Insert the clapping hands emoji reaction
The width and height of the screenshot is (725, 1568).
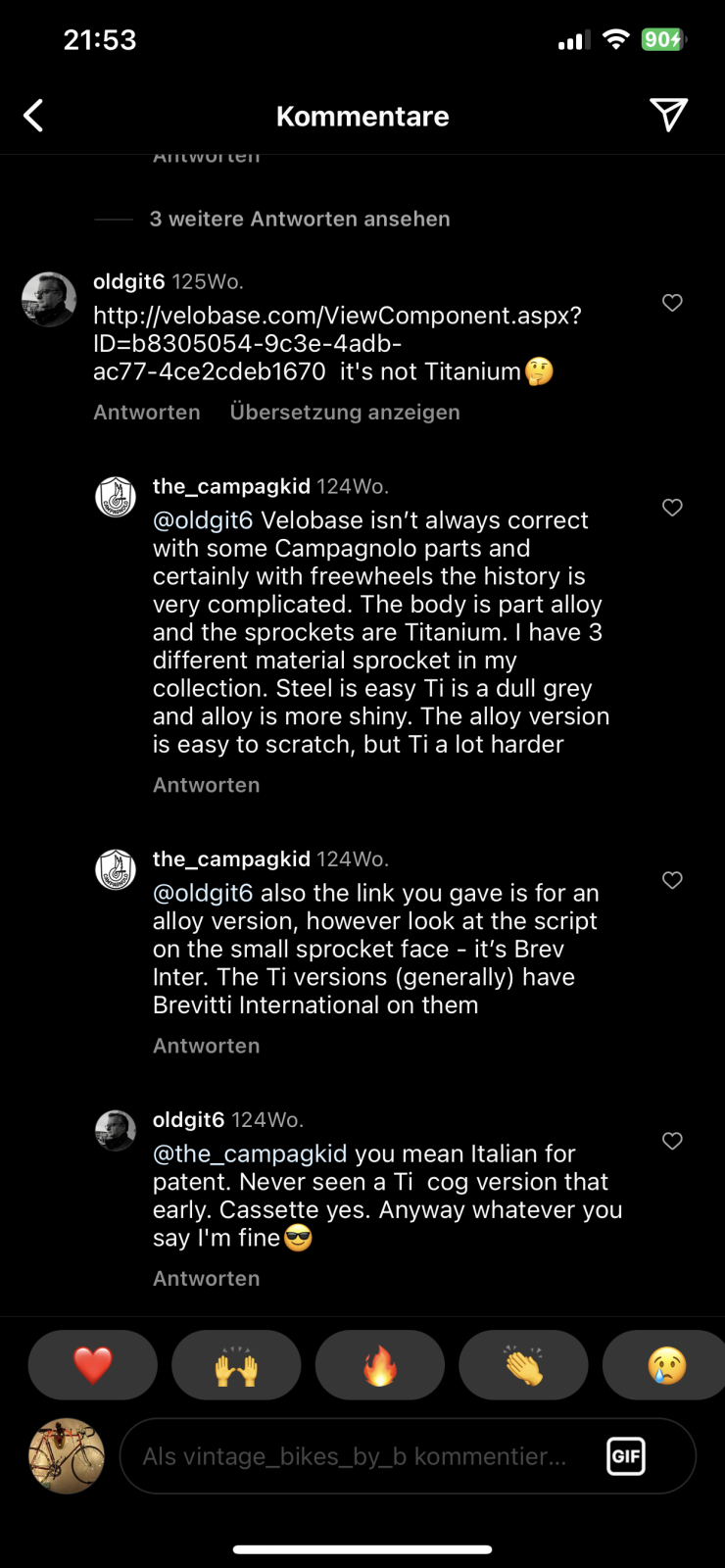[x=523, y=1365]
